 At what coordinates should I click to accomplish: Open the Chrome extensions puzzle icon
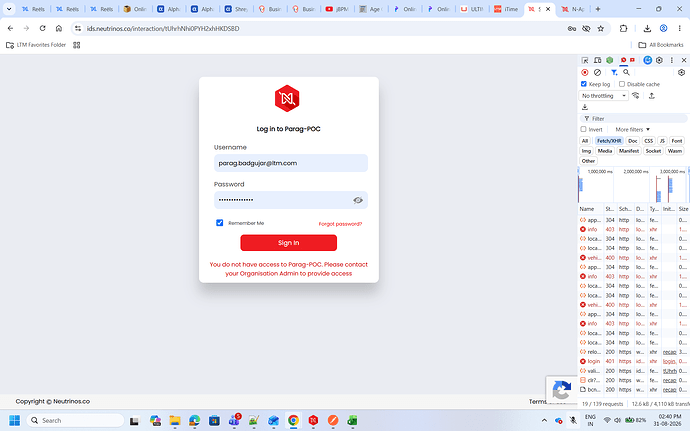click(x=623, y=29)
